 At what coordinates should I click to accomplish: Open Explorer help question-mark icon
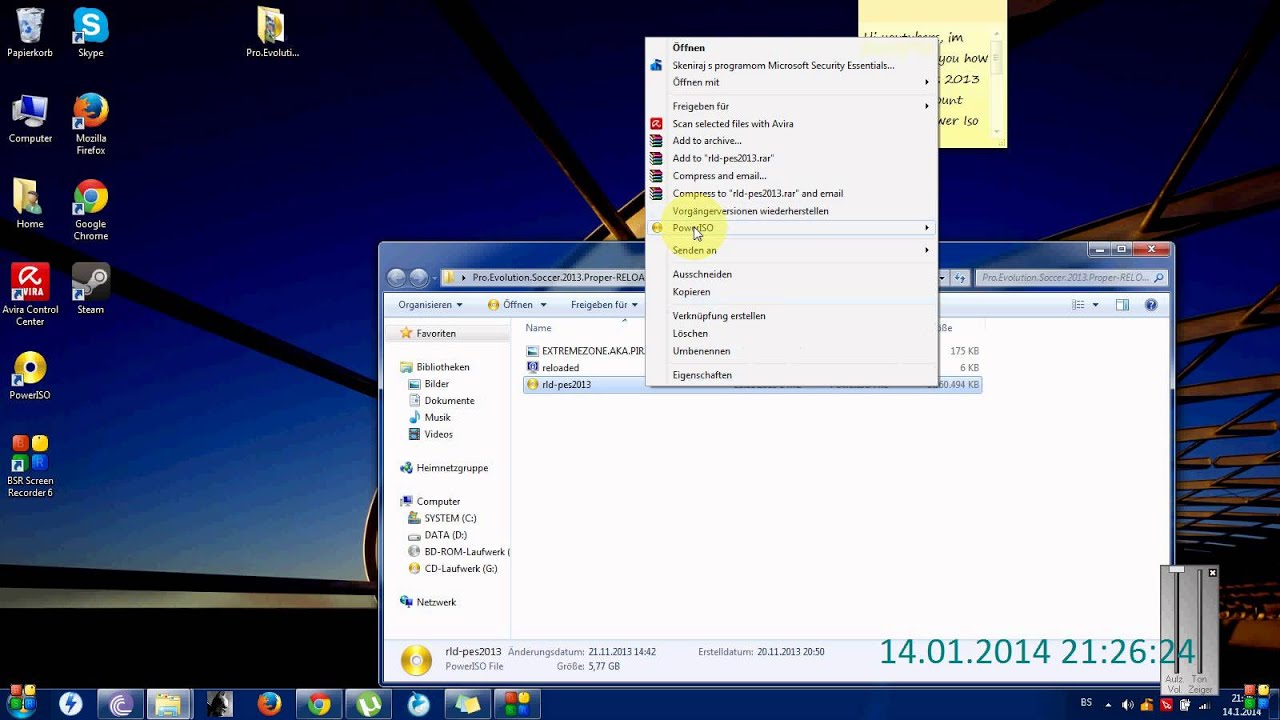pos(1151,305)
